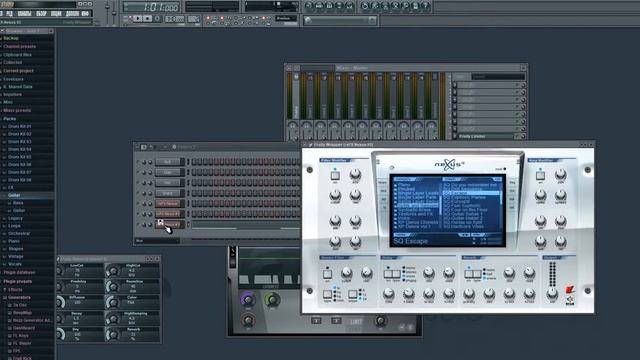Screen dimensions: 640x360
Task: Select SQ Euphoric Pianos preset in Nexus
Action: (x=464, y=198)
